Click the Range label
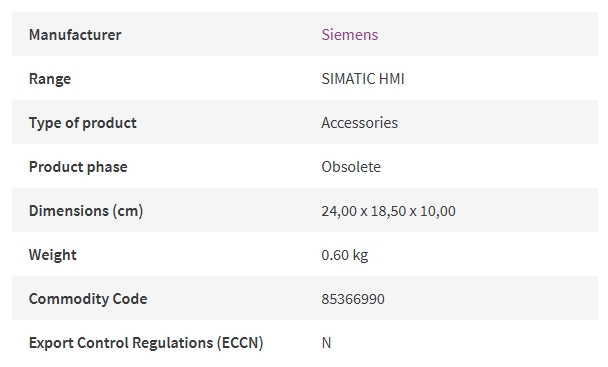Image resolution: width=608 pixels, height=367 pixels. 50,79
